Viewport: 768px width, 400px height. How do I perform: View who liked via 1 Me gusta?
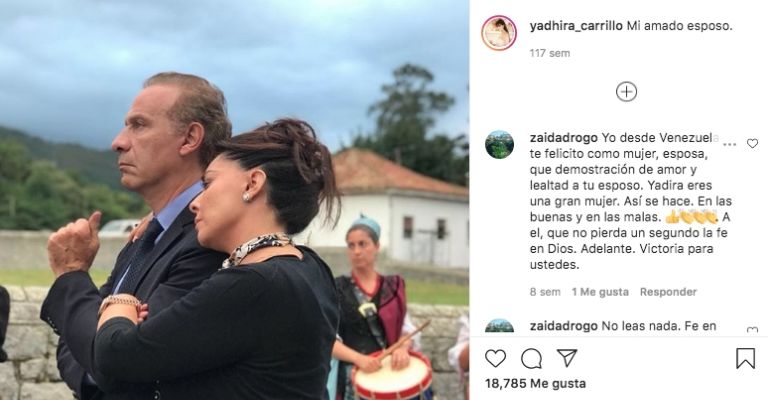coord(600,292)
